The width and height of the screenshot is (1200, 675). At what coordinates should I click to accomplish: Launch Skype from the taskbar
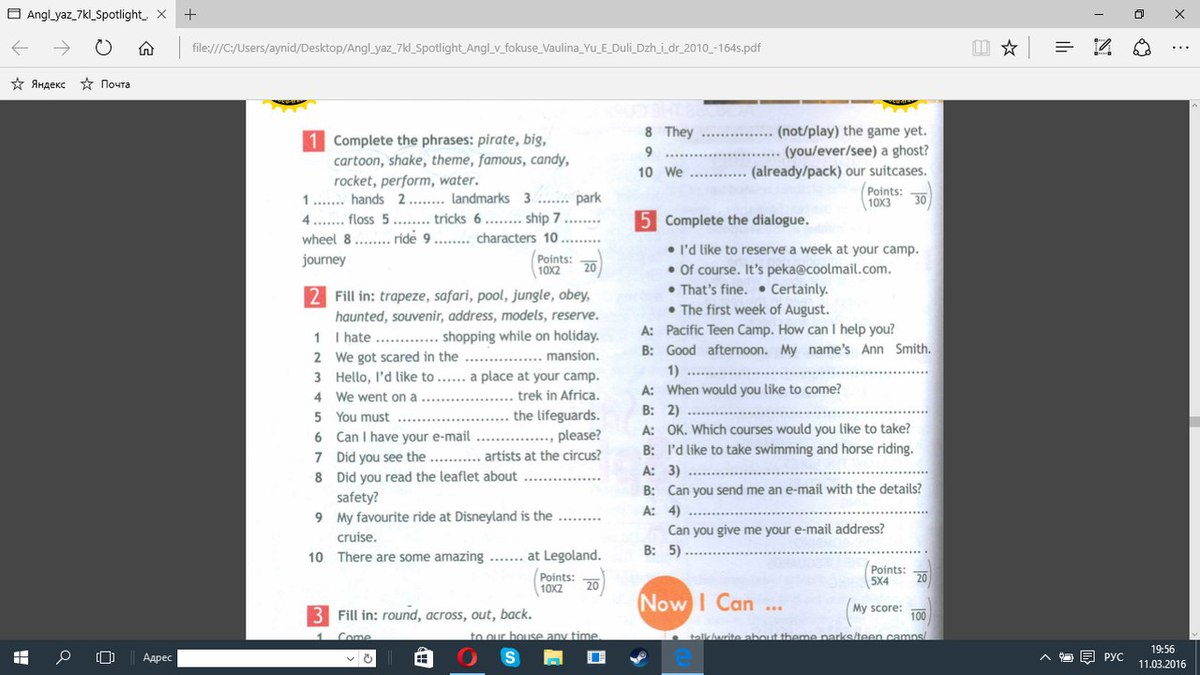click(x=510, y=657)
